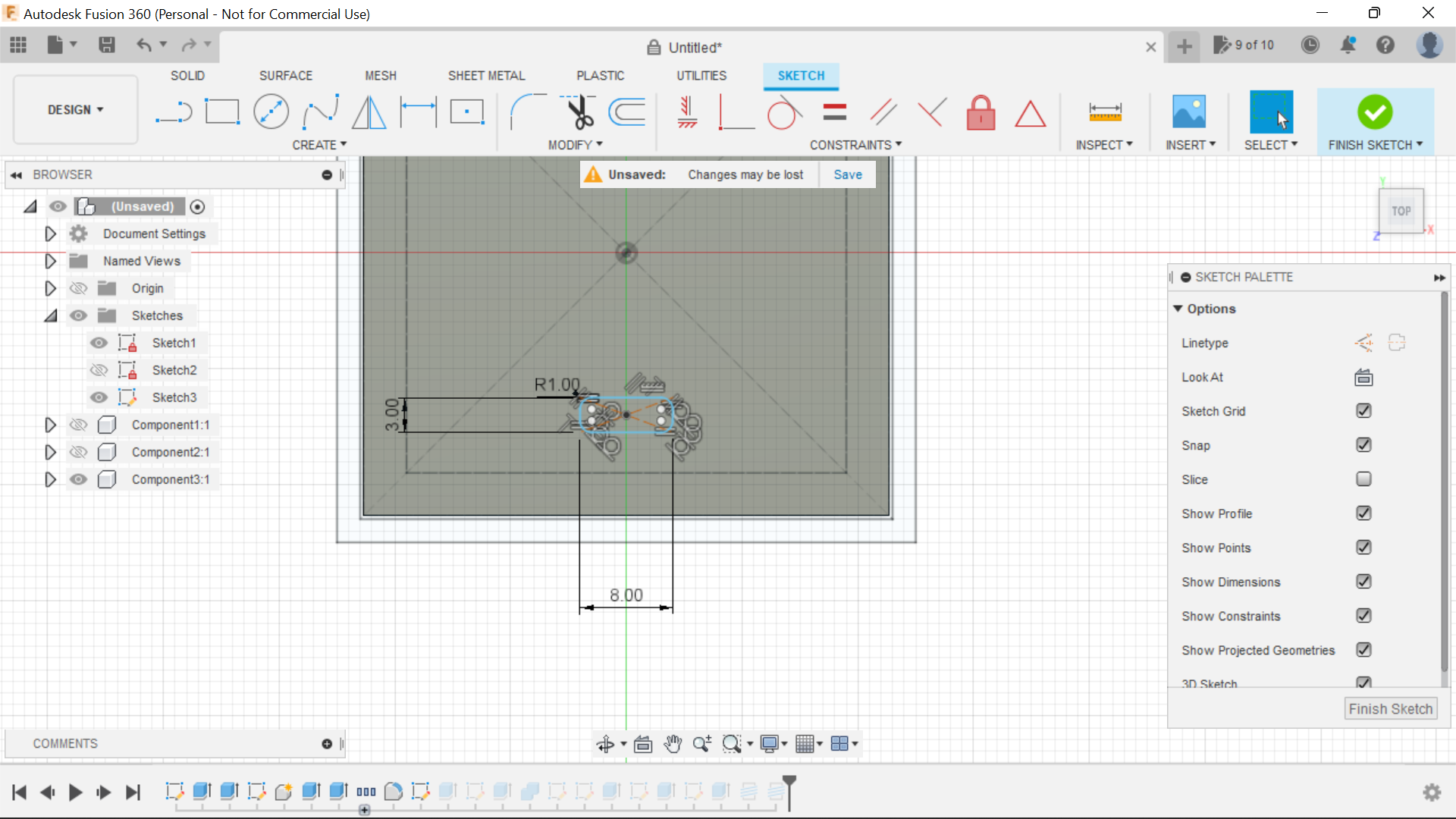Click TOP on the ViewCube
This screenshot has height=819, width=1456.
click(1401, 211)
